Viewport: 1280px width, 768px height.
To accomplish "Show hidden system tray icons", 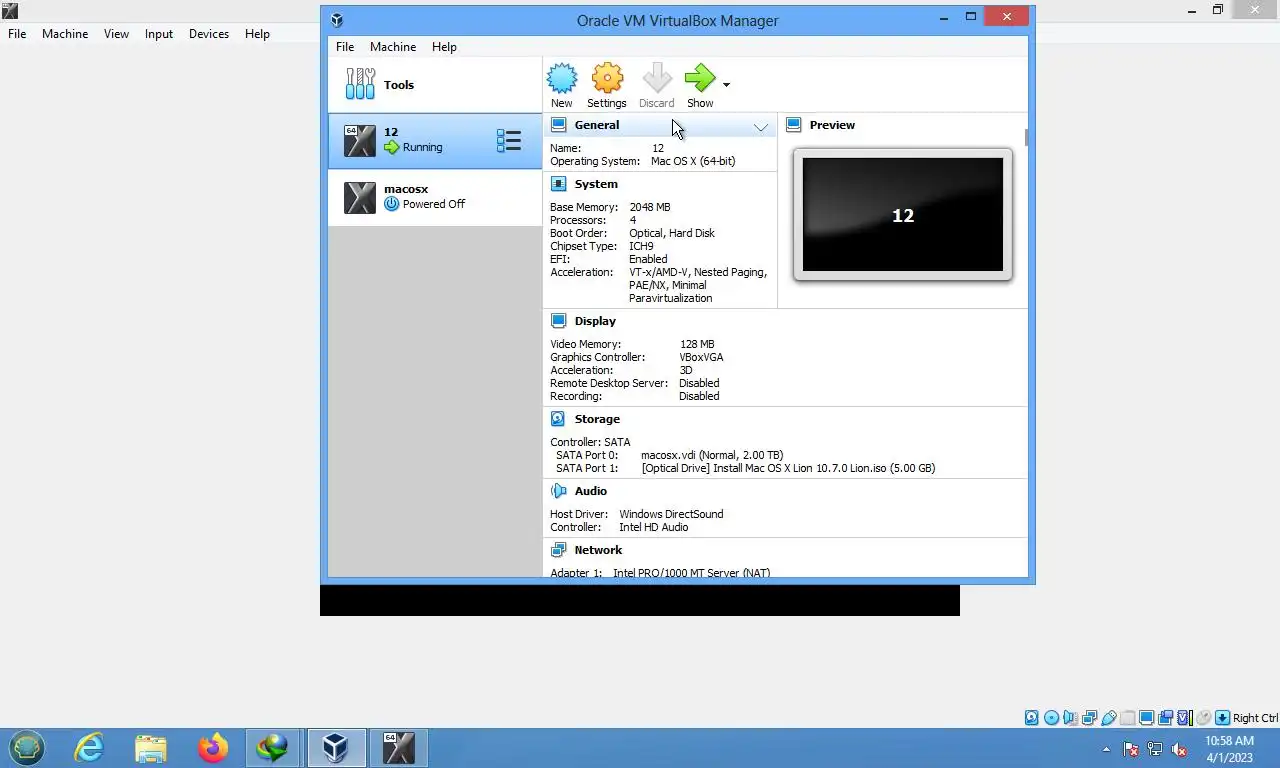I will (x=1106, y=749).
